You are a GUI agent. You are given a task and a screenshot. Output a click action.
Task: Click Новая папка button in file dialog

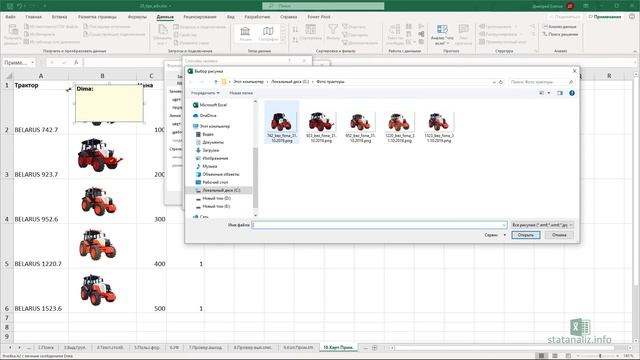[x=241, y=93]
